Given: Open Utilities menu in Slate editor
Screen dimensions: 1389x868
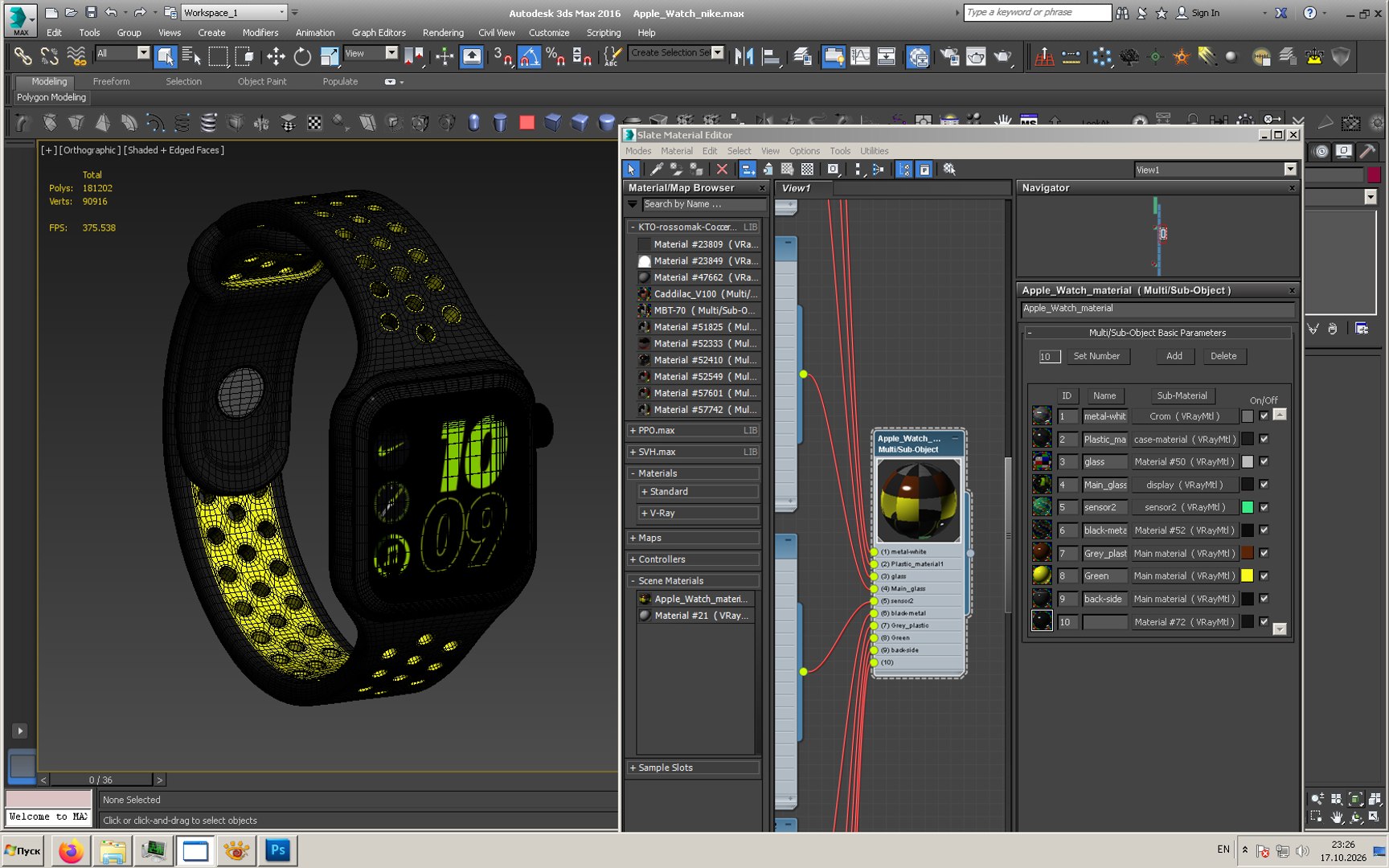Looking at the screenshot, I should click(874, 151).
